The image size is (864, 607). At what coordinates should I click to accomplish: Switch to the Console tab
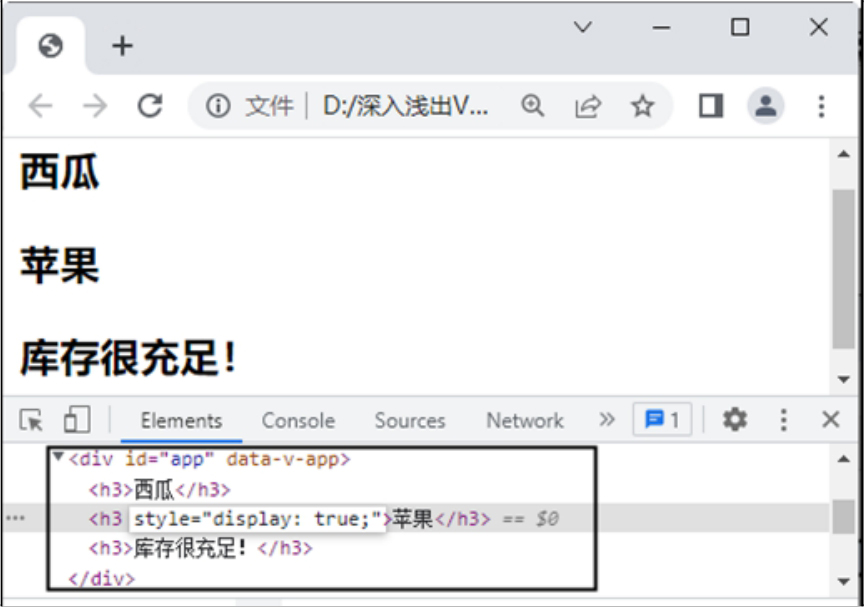coord(298,421)
